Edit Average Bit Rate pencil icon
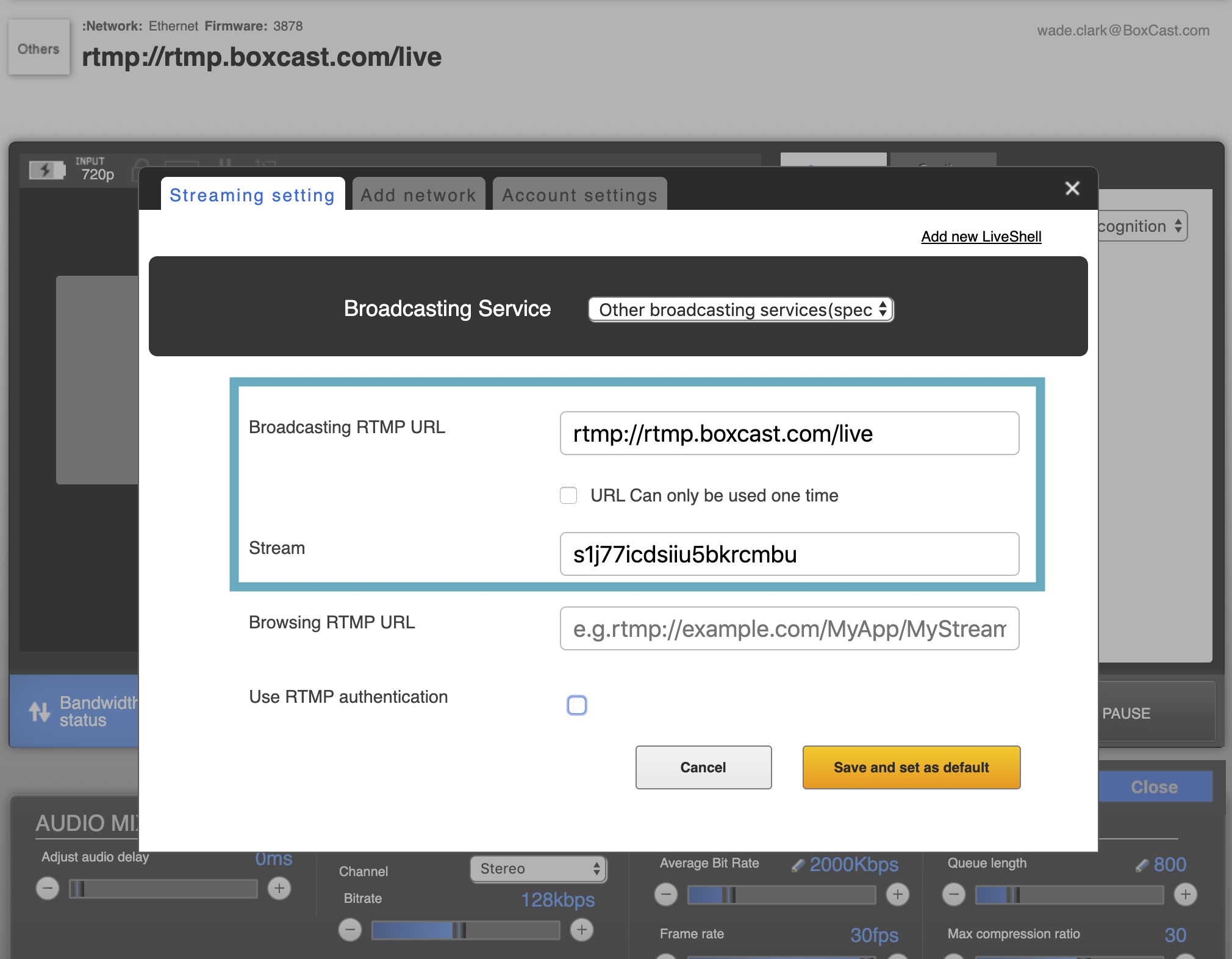 tap(797, 865)
